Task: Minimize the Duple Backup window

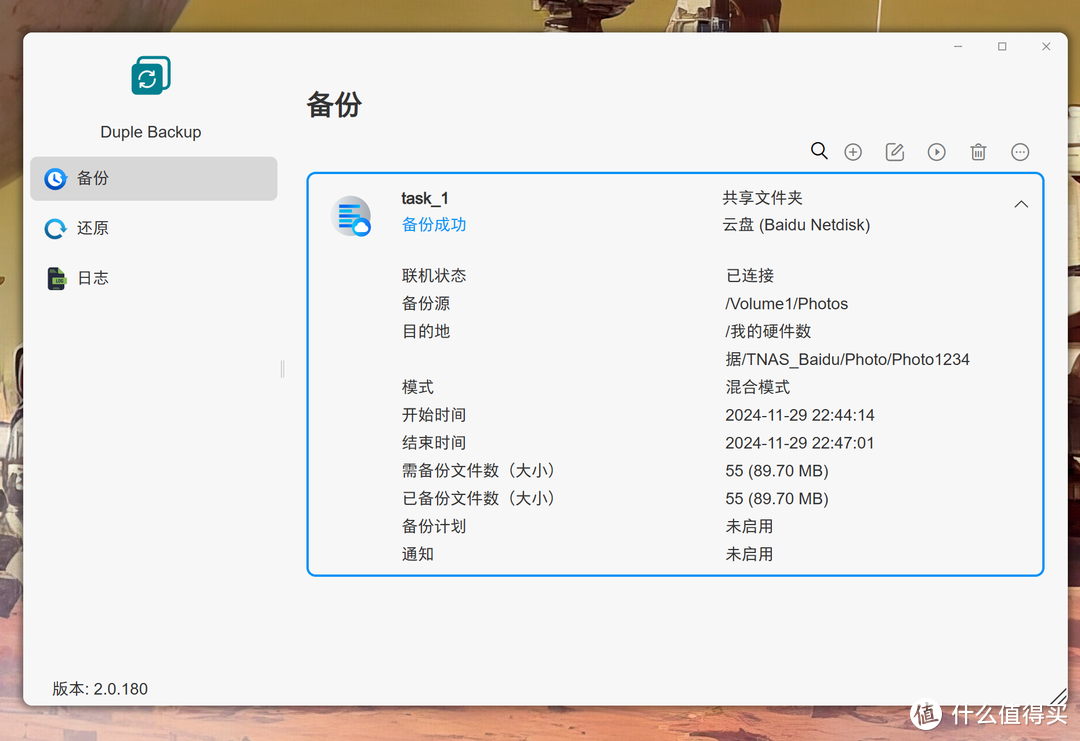Action: [x=957, y=47]
